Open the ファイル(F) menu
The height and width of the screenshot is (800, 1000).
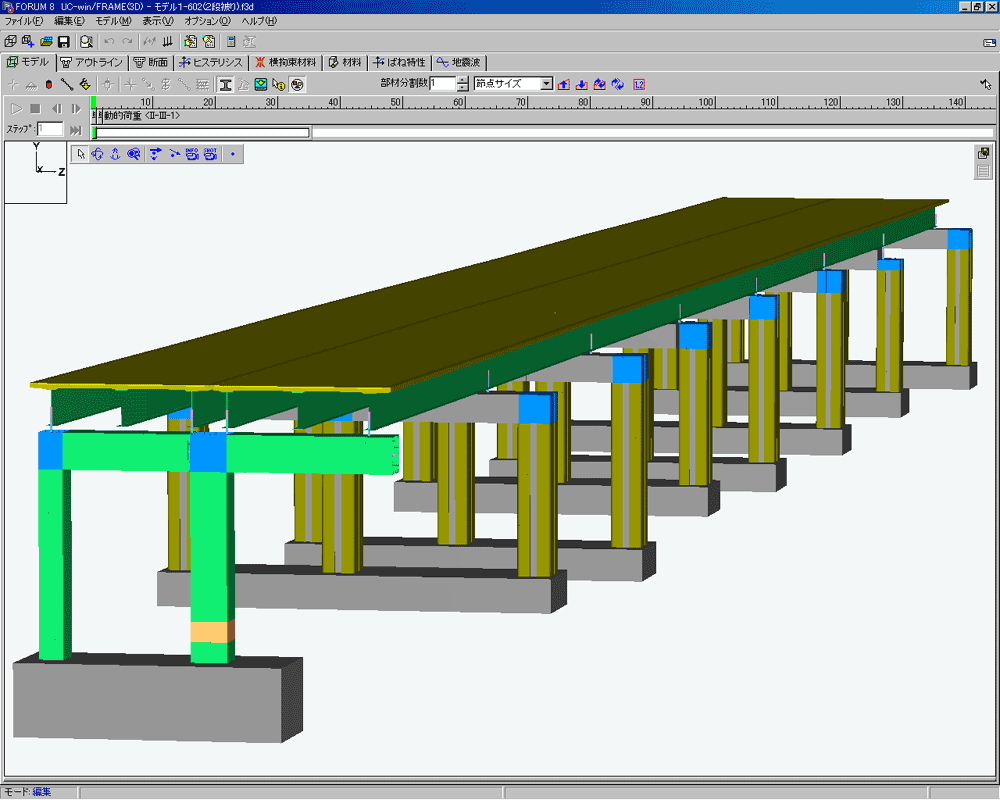coord(24,21)
